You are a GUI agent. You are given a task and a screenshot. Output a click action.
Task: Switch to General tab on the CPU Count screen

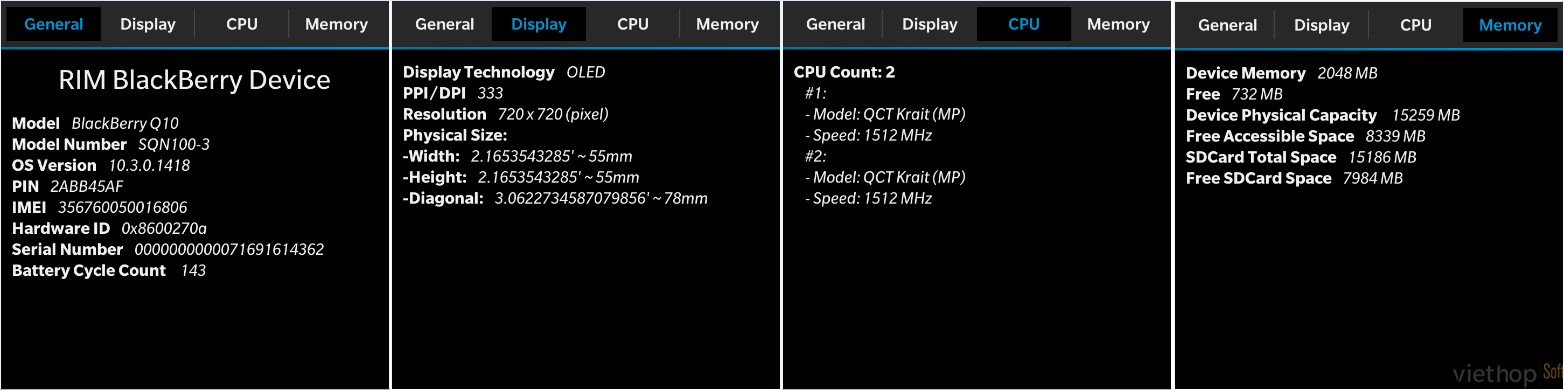[836, 24]
